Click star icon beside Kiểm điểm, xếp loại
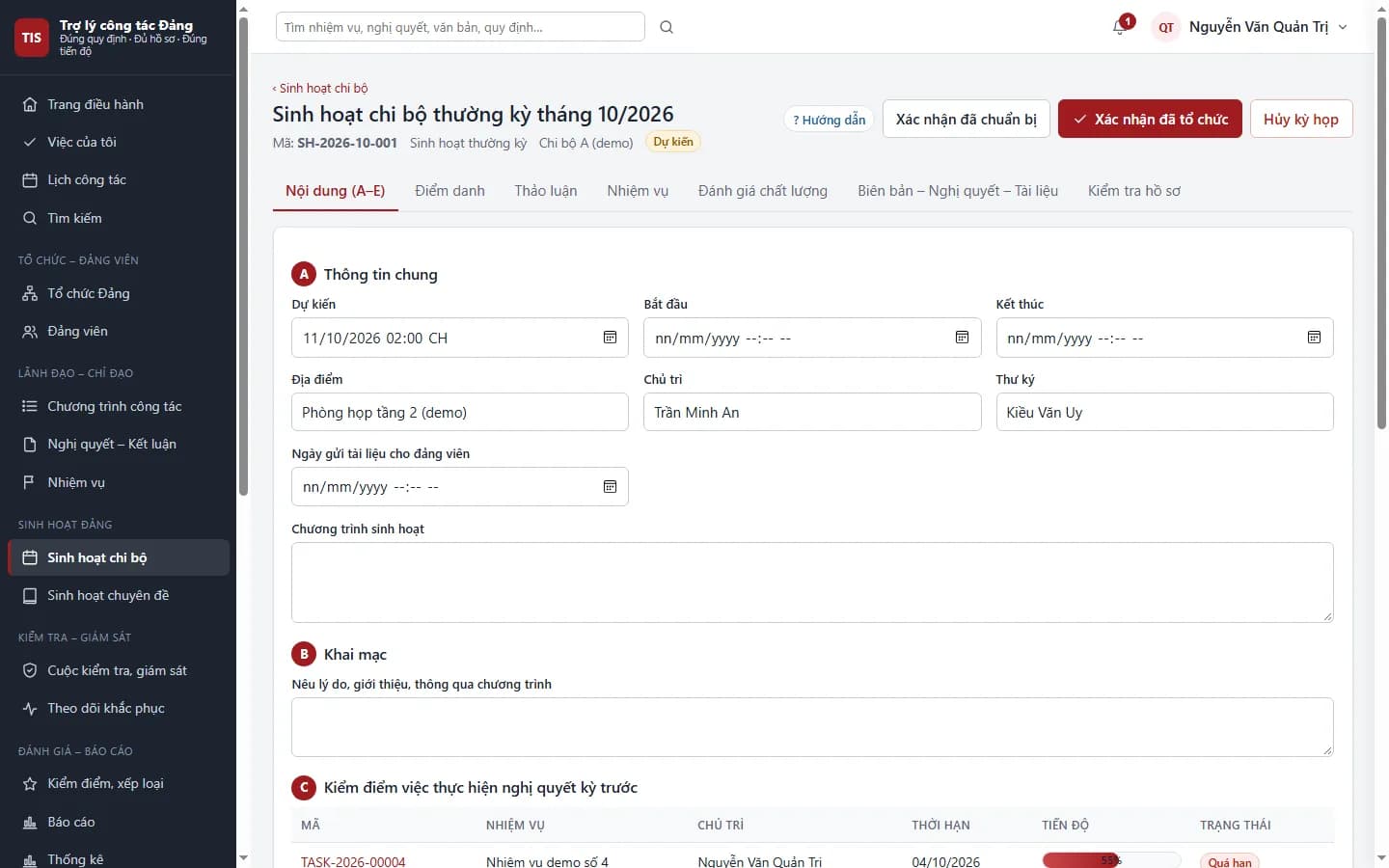This screenshot has height=868, width=1389. 30,784
